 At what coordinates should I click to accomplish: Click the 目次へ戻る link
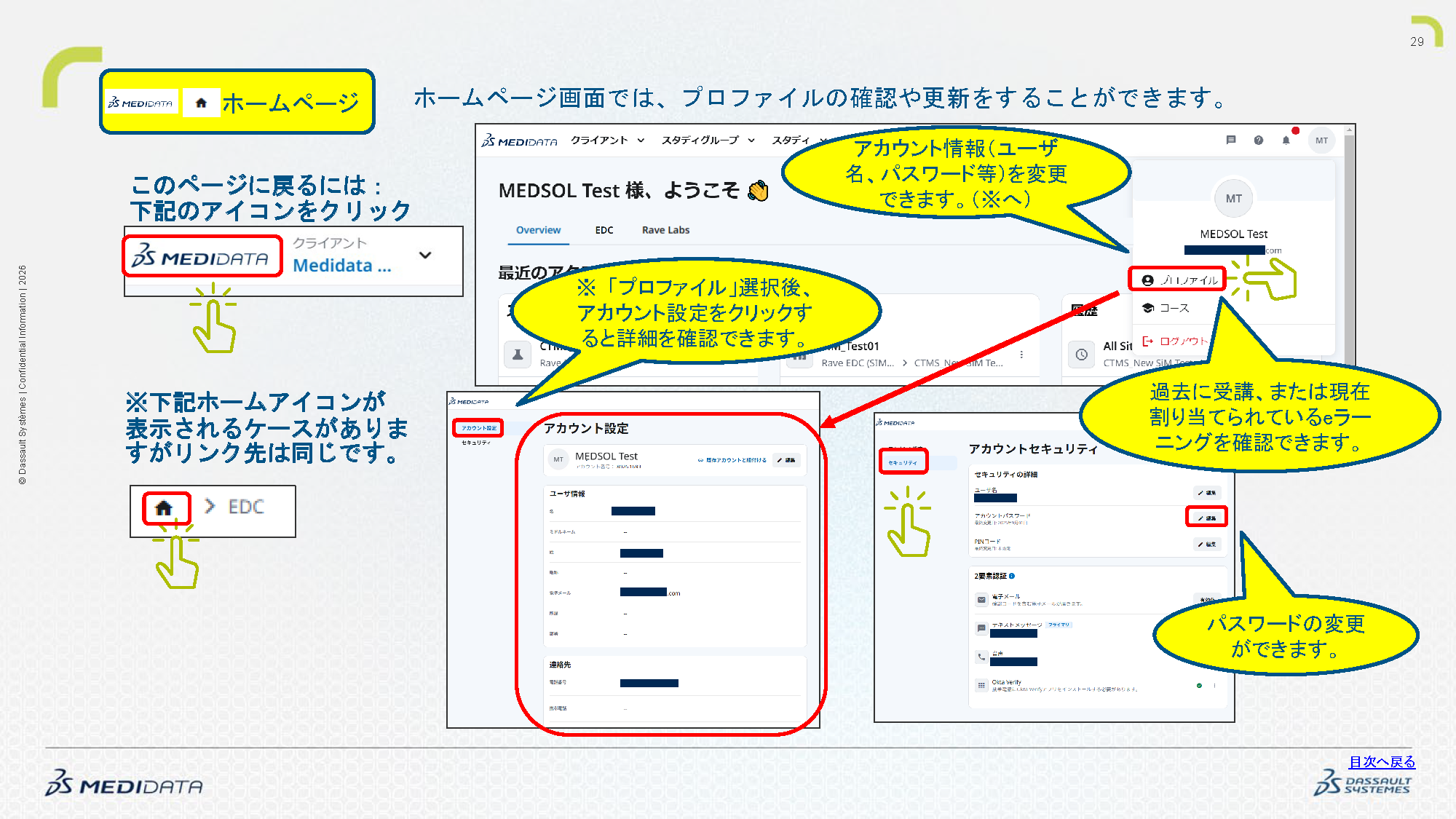1382,761
